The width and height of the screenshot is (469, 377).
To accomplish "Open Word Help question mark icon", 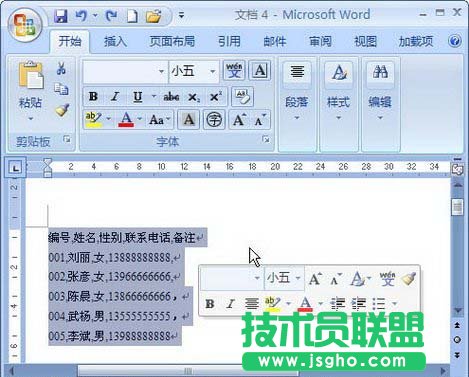I will pyautogui.click(x=455, y=41).
